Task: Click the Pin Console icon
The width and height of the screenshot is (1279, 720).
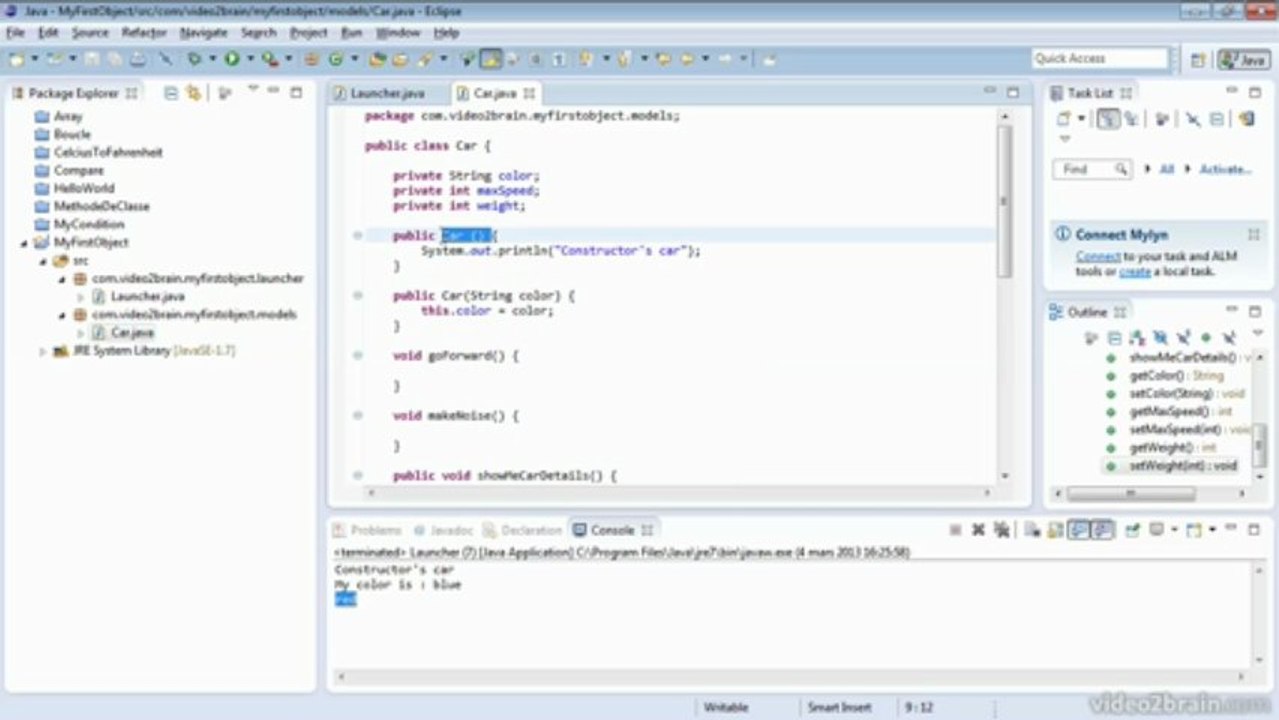Action: 1132,530
